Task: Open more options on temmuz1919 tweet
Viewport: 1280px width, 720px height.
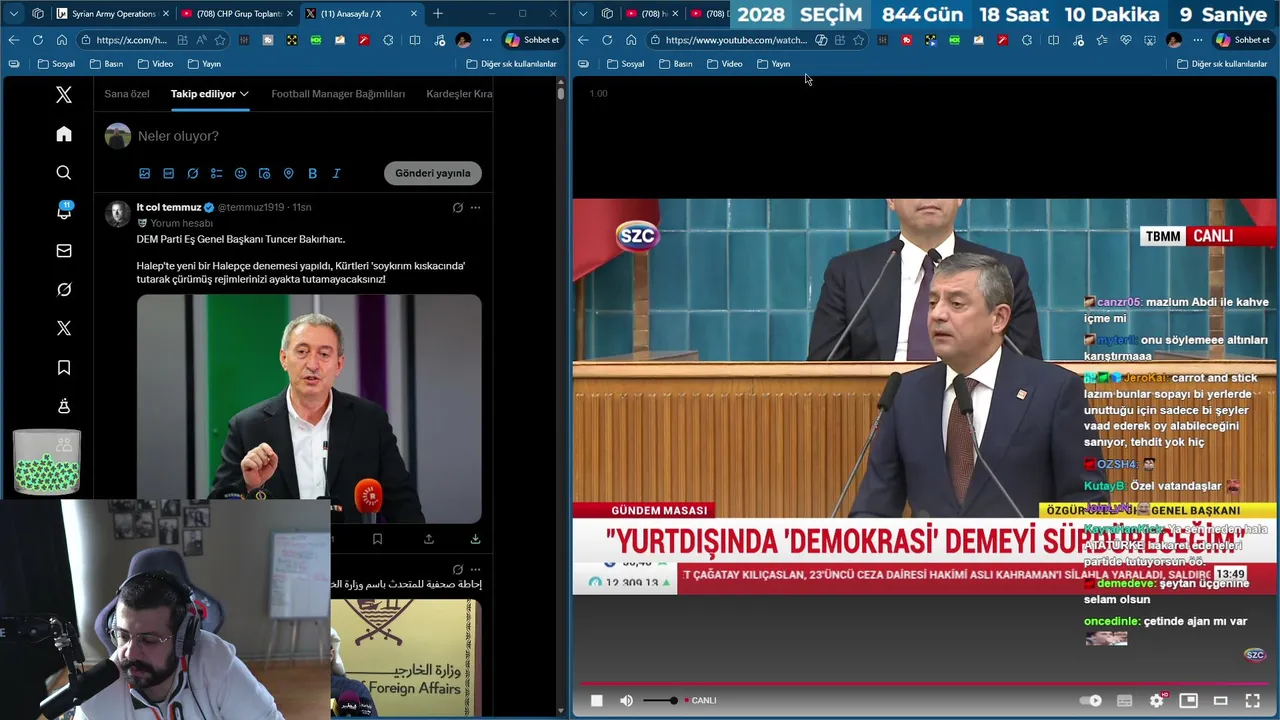Action: pyautogui.click(x=475, y=207)
